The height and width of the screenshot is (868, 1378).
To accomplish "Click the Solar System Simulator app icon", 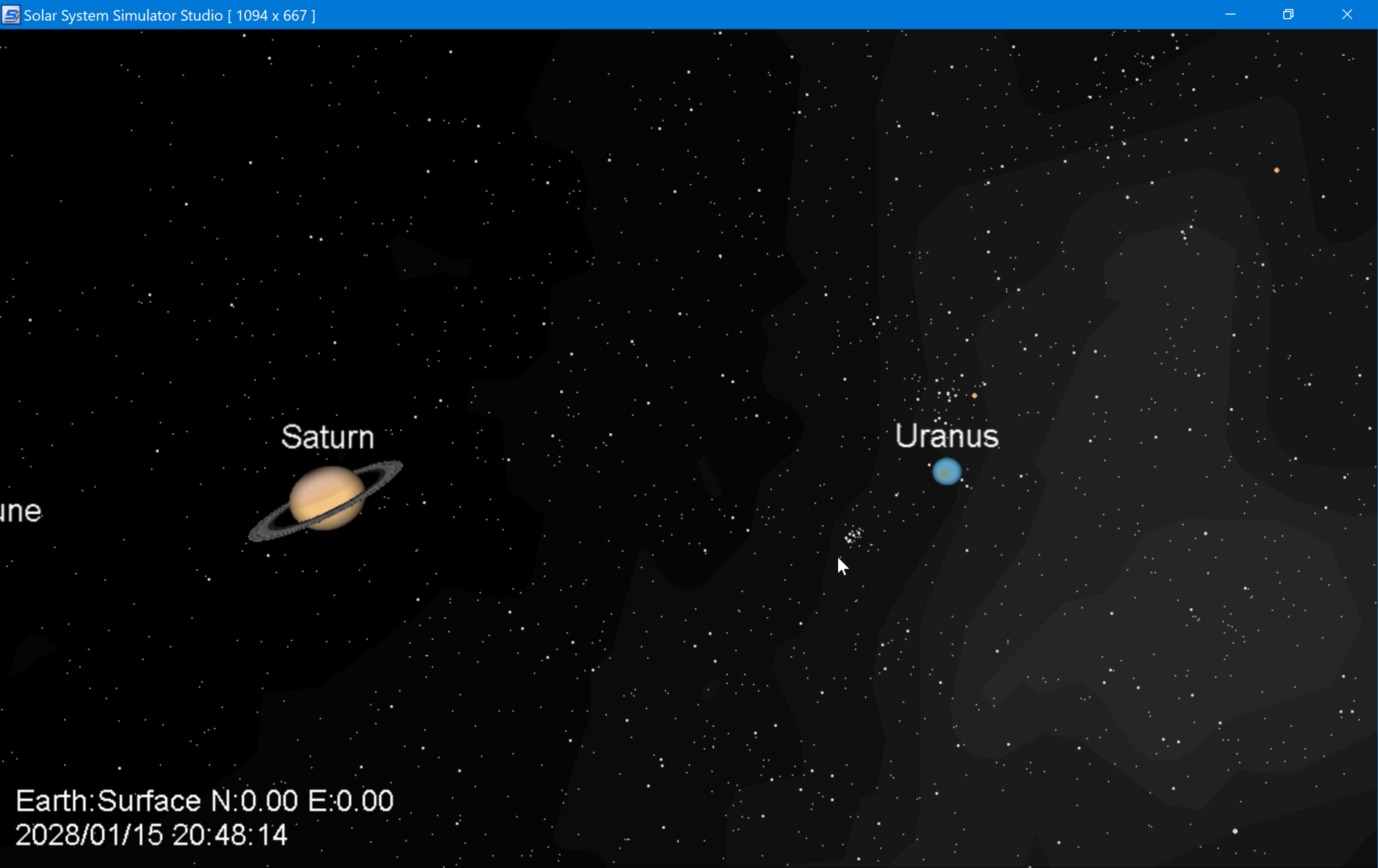I will point(11,15).
